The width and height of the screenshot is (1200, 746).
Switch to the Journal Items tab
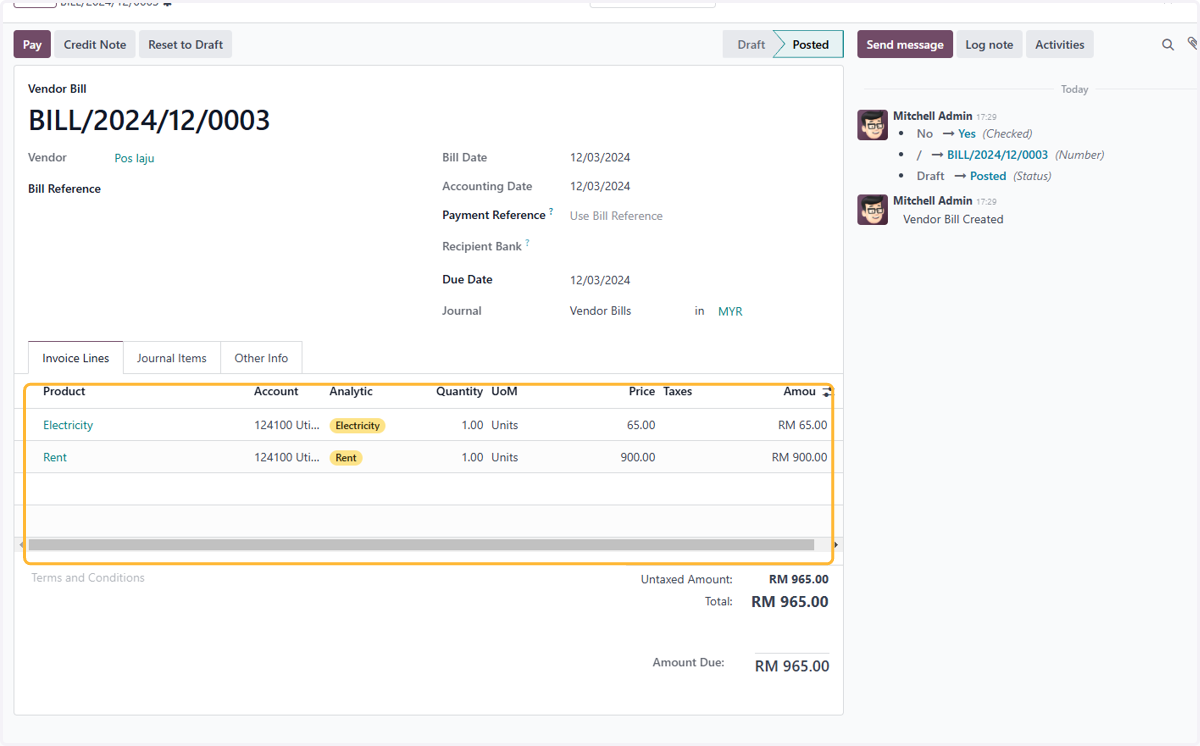coord(172,358)
